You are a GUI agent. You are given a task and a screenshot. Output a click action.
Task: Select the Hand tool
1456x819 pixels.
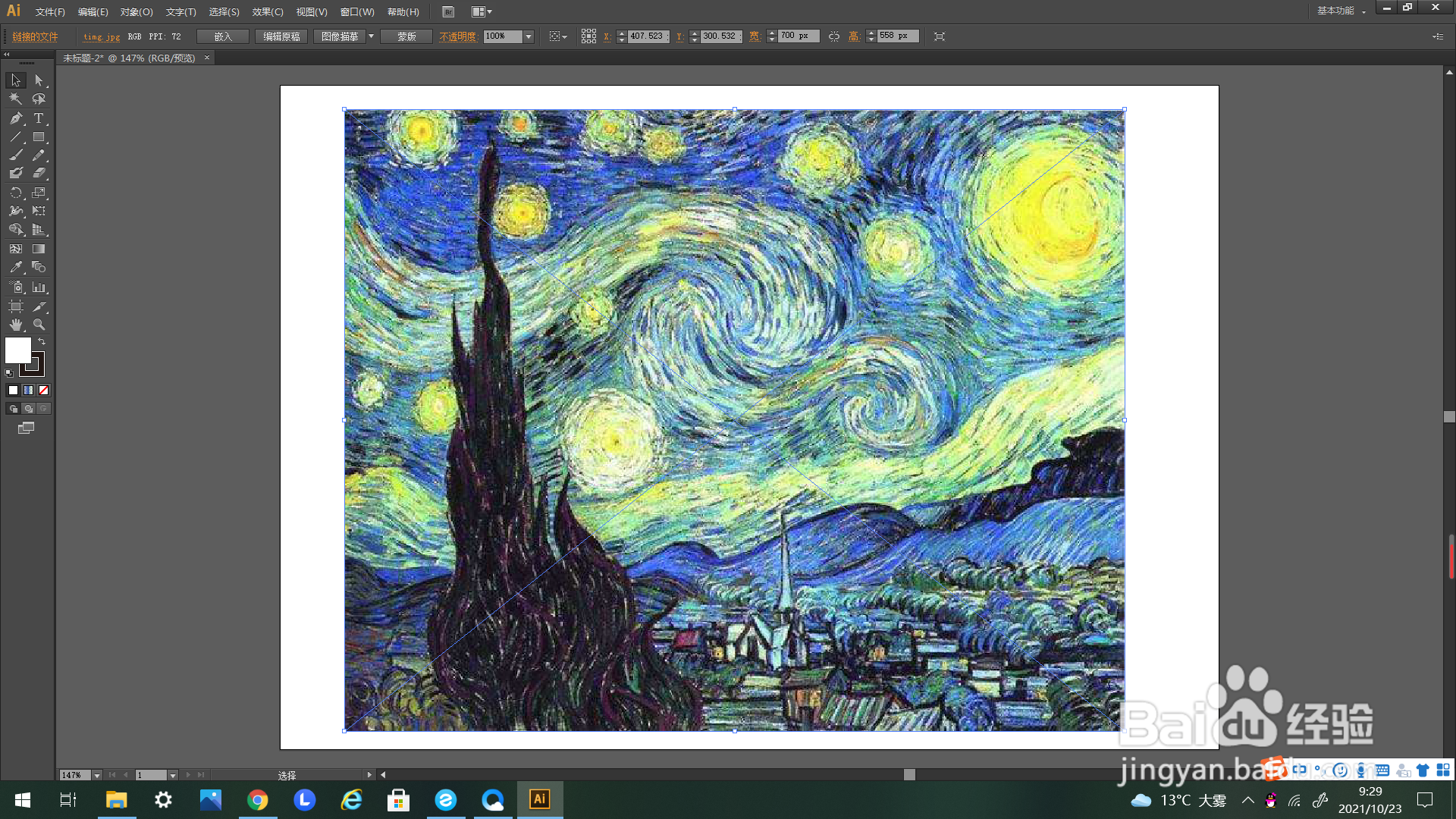tap(16, 325)
